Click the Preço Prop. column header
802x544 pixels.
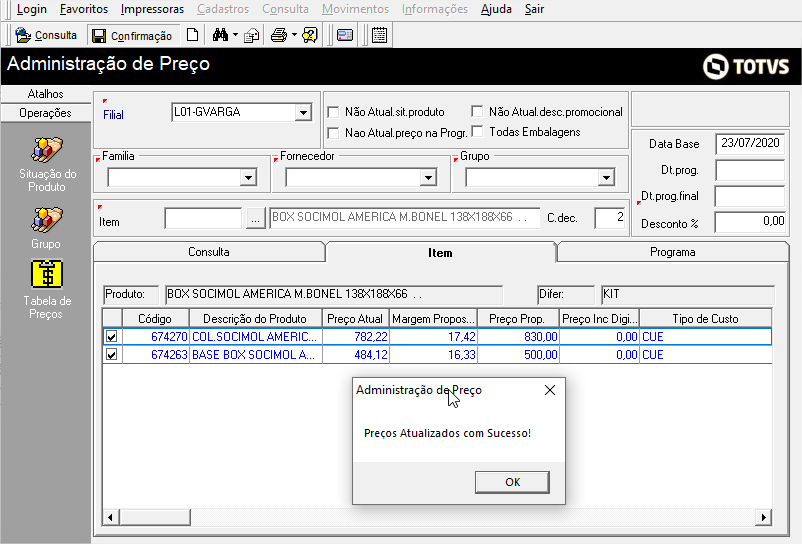coord(517,319)
